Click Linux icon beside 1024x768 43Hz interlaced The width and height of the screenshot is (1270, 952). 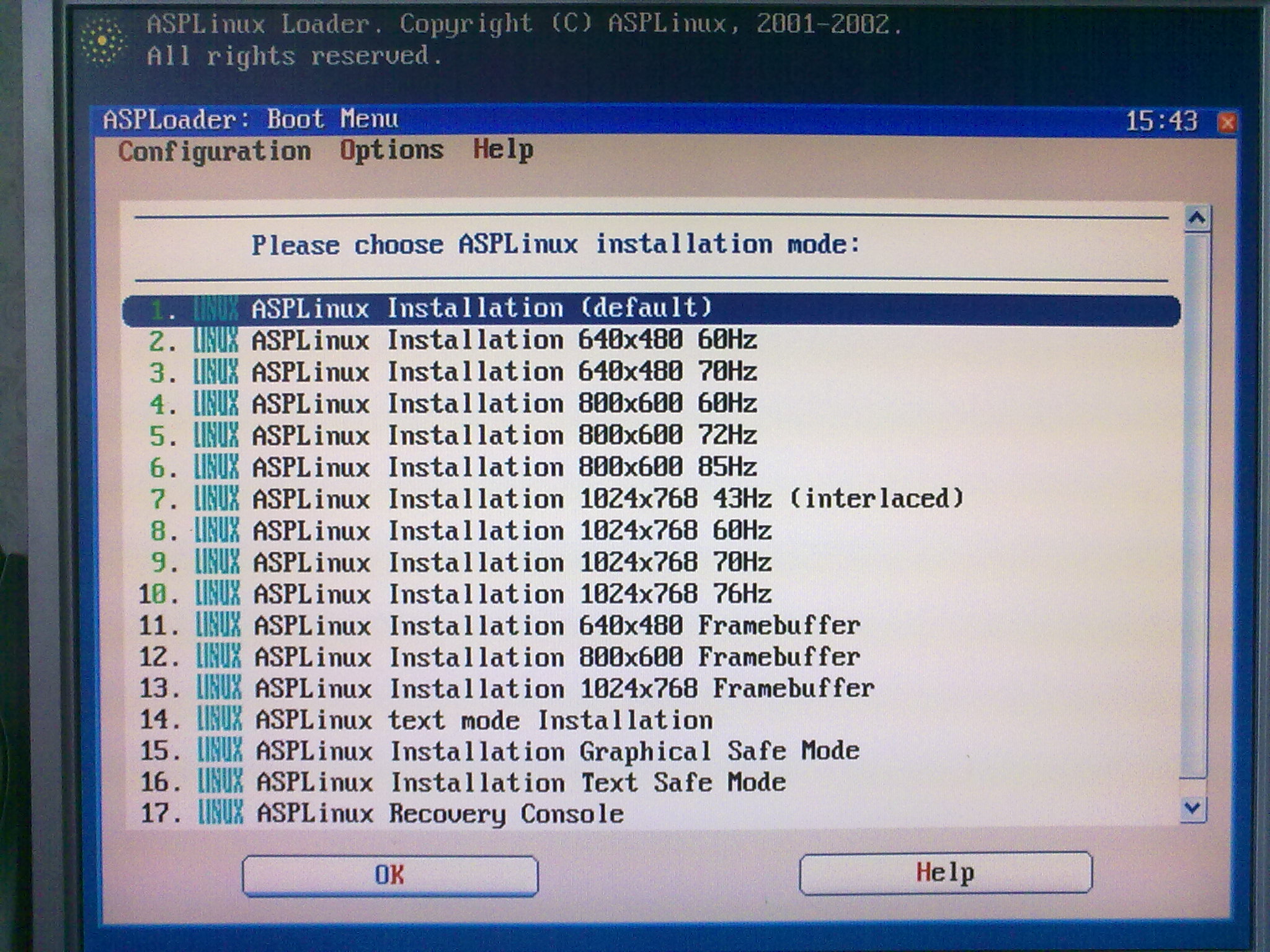pyautogui.click(x=216, y=499)
